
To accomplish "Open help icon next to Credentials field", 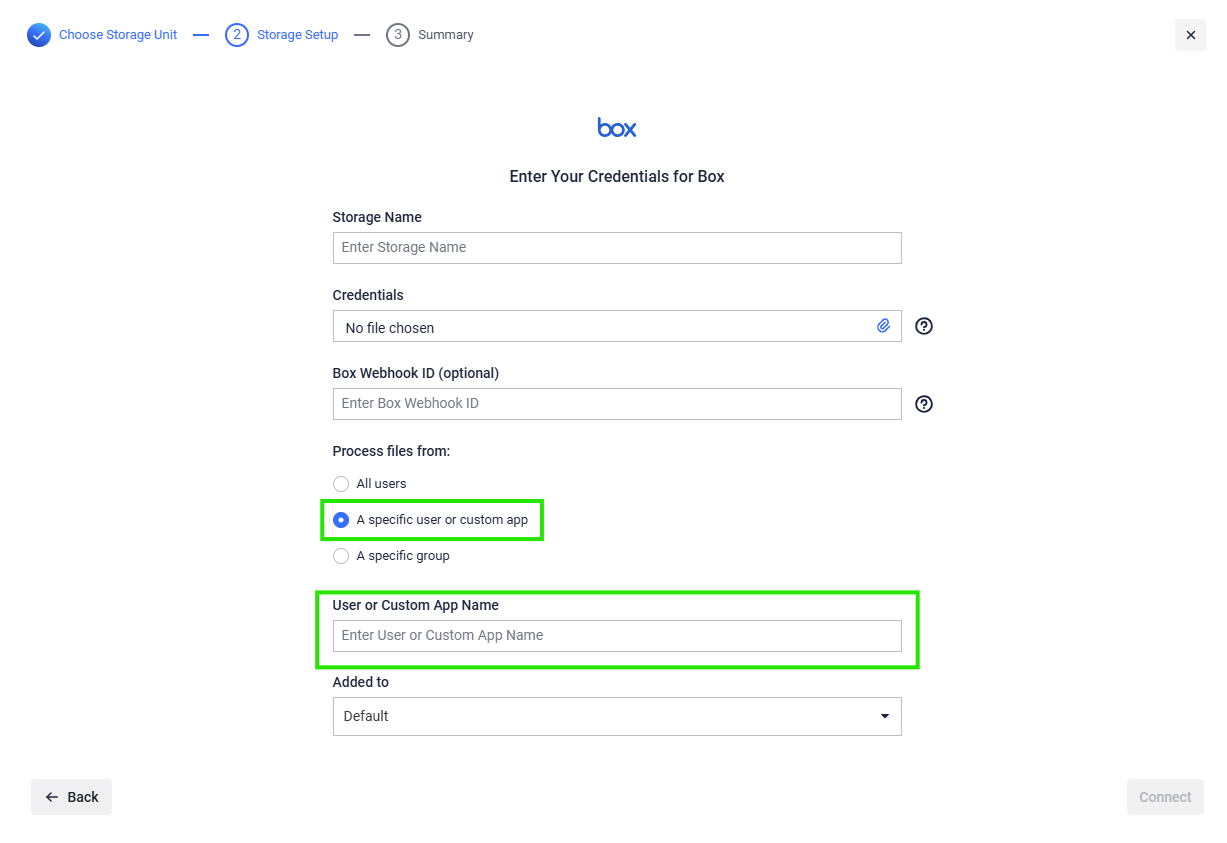I will coord(924,326).
